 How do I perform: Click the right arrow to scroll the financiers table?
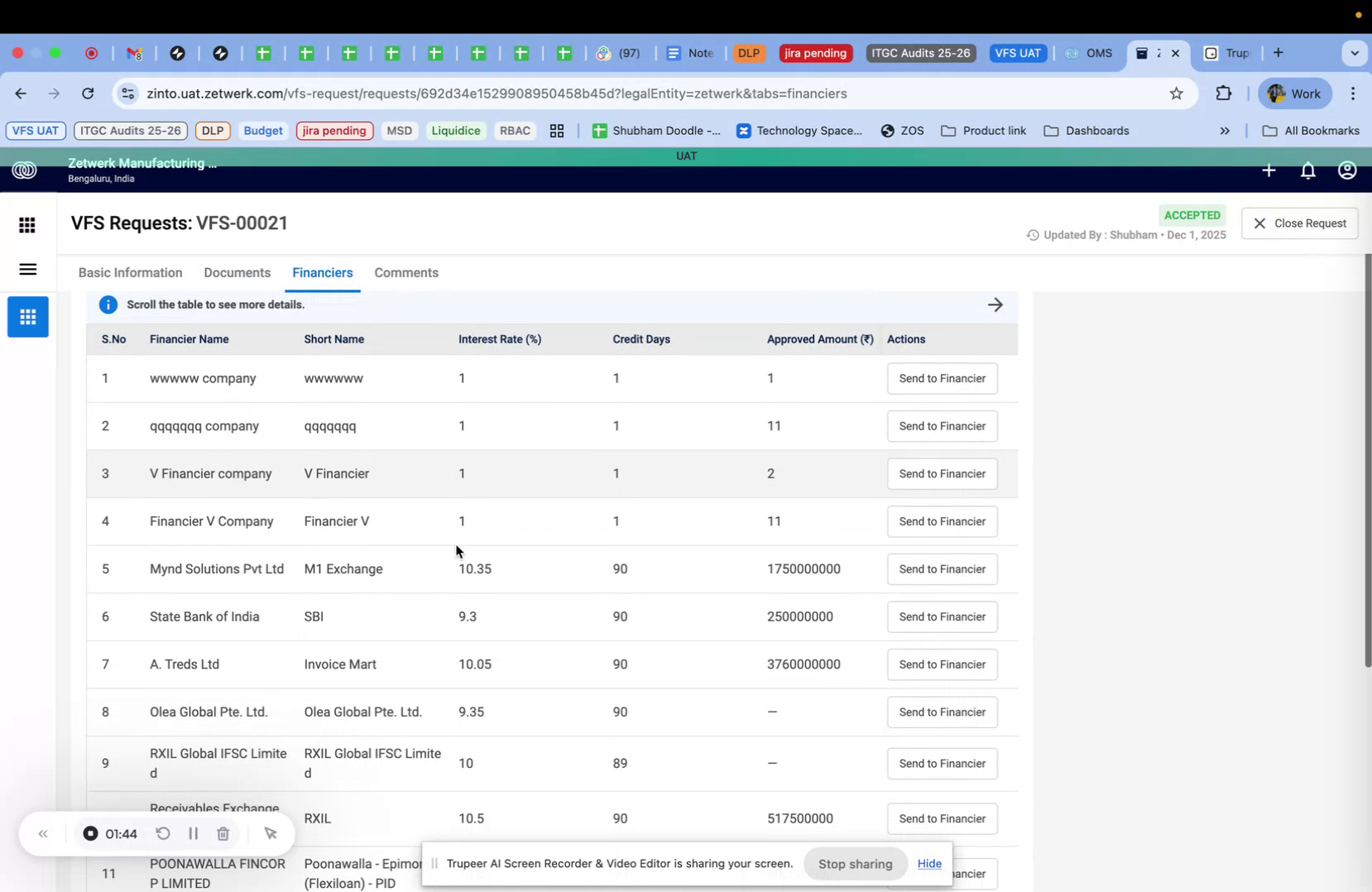click(995, 305)
